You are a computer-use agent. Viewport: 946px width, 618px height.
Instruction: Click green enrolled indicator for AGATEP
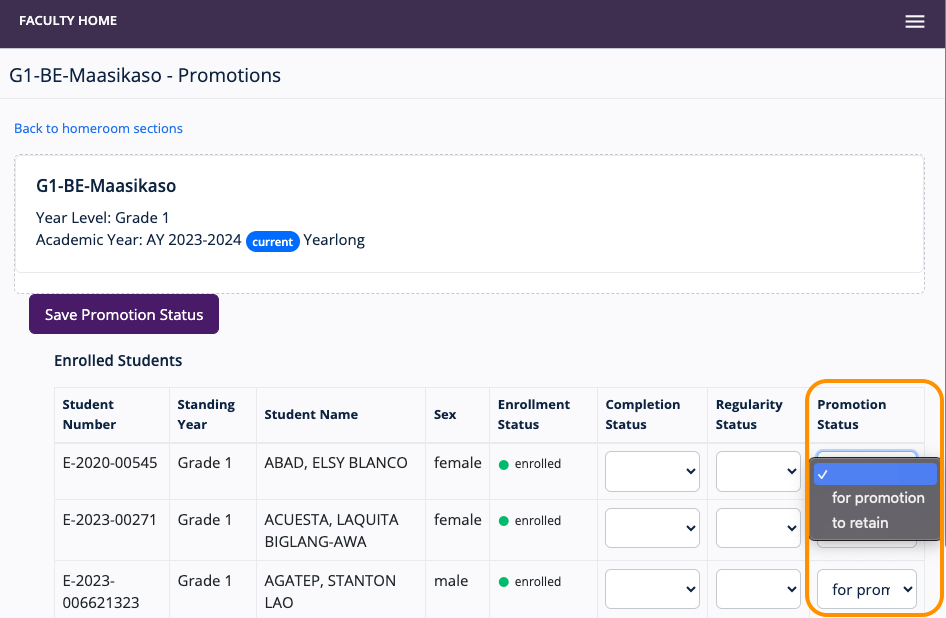pyautogui.click(x=504, y=582)
